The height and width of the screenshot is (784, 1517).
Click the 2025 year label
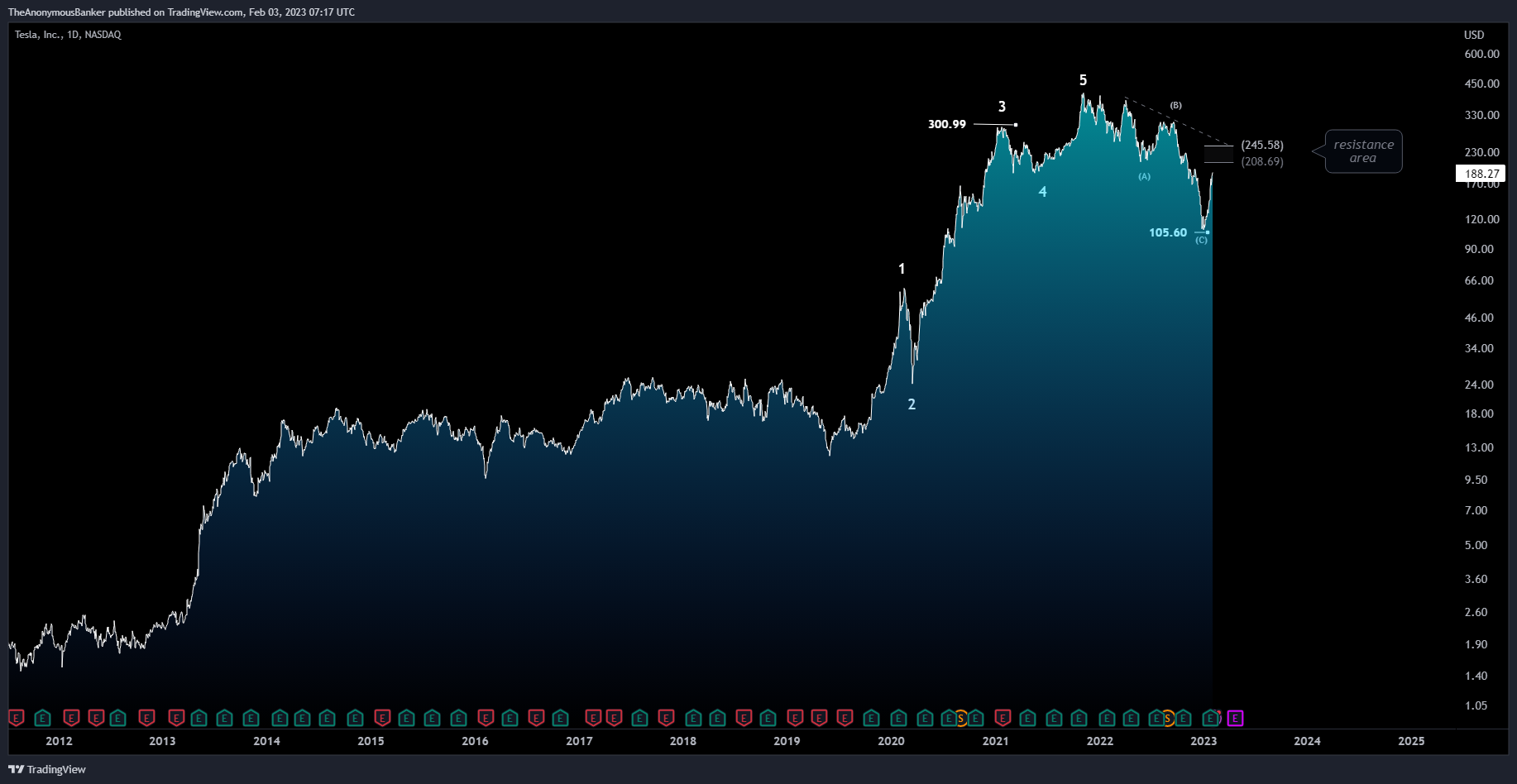1411,741
